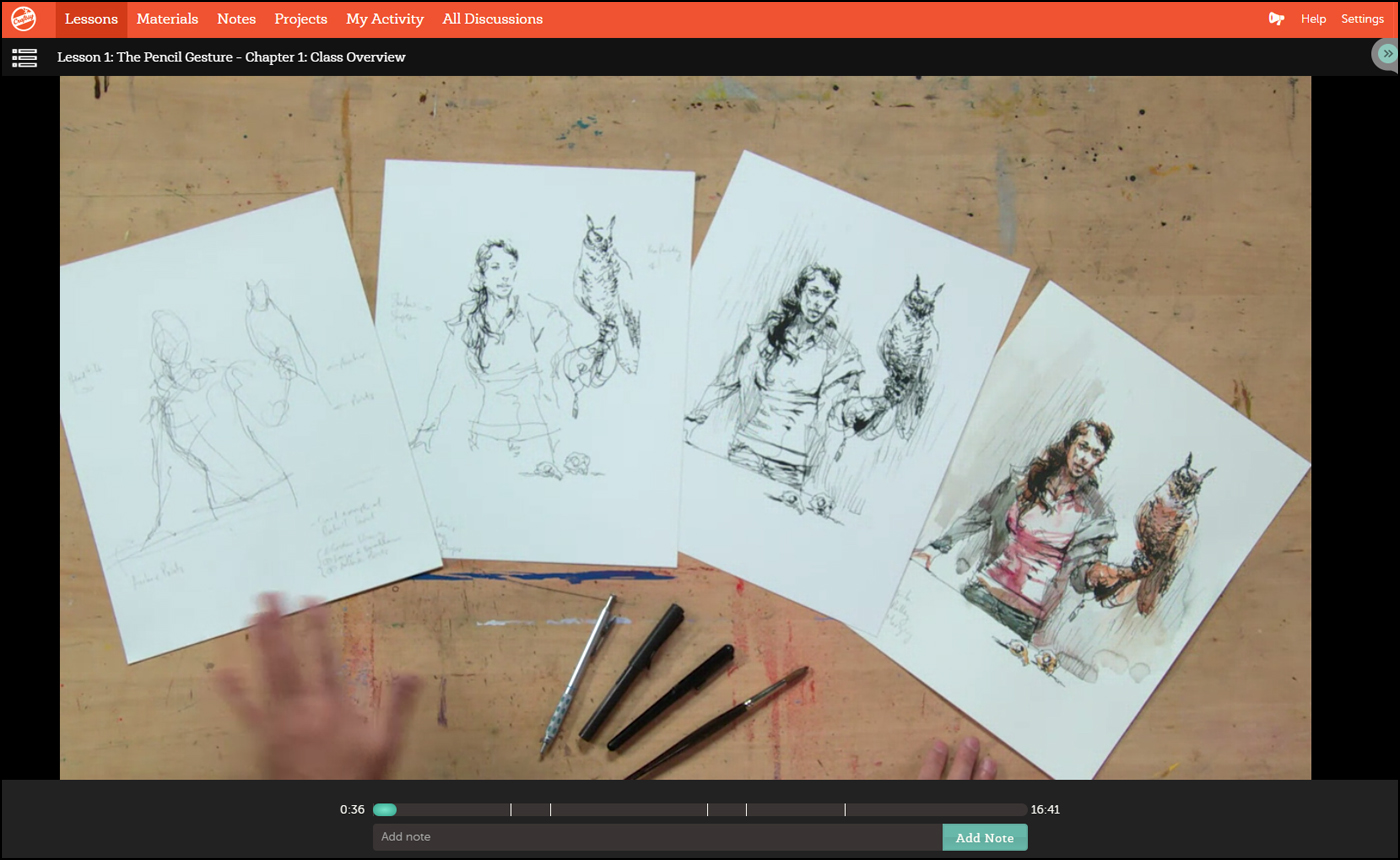Expand the side panel with double-arrow button

(x=1386, y=54)
